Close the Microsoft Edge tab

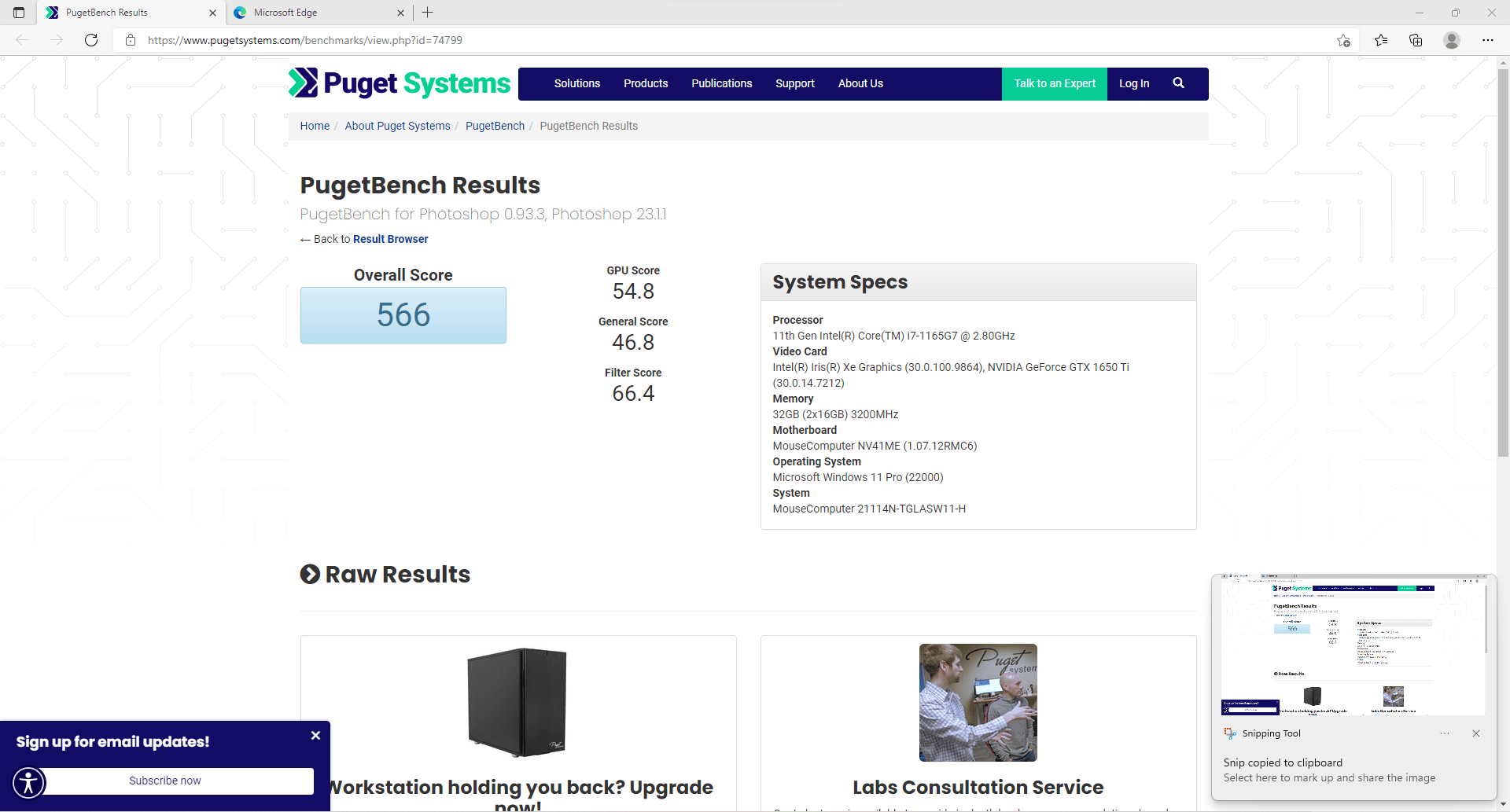pyautogui.click(x=400, y=13)
